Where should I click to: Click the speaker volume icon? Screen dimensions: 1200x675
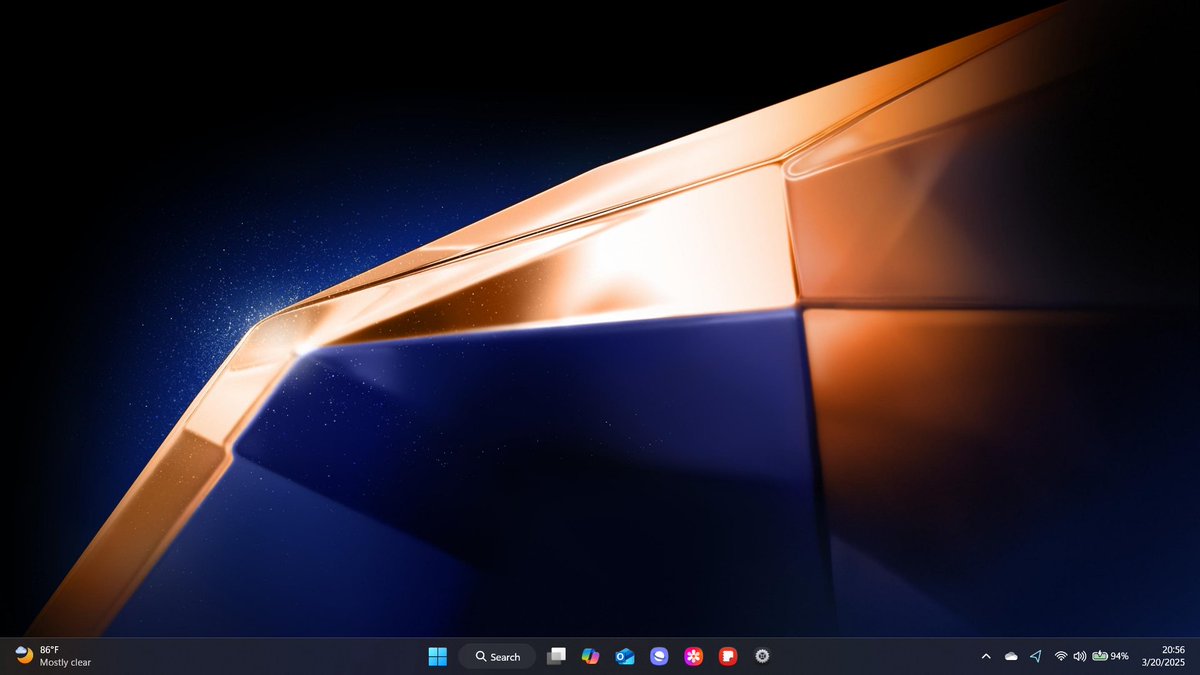click(x=1079, y=656)
